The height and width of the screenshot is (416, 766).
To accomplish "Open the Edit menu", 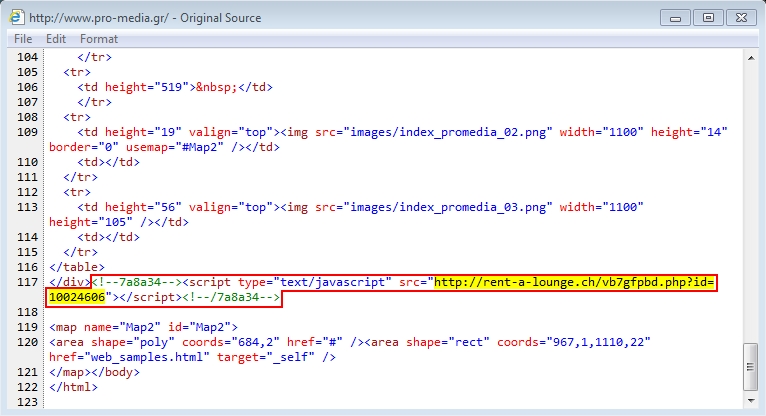I will [56, 39].
